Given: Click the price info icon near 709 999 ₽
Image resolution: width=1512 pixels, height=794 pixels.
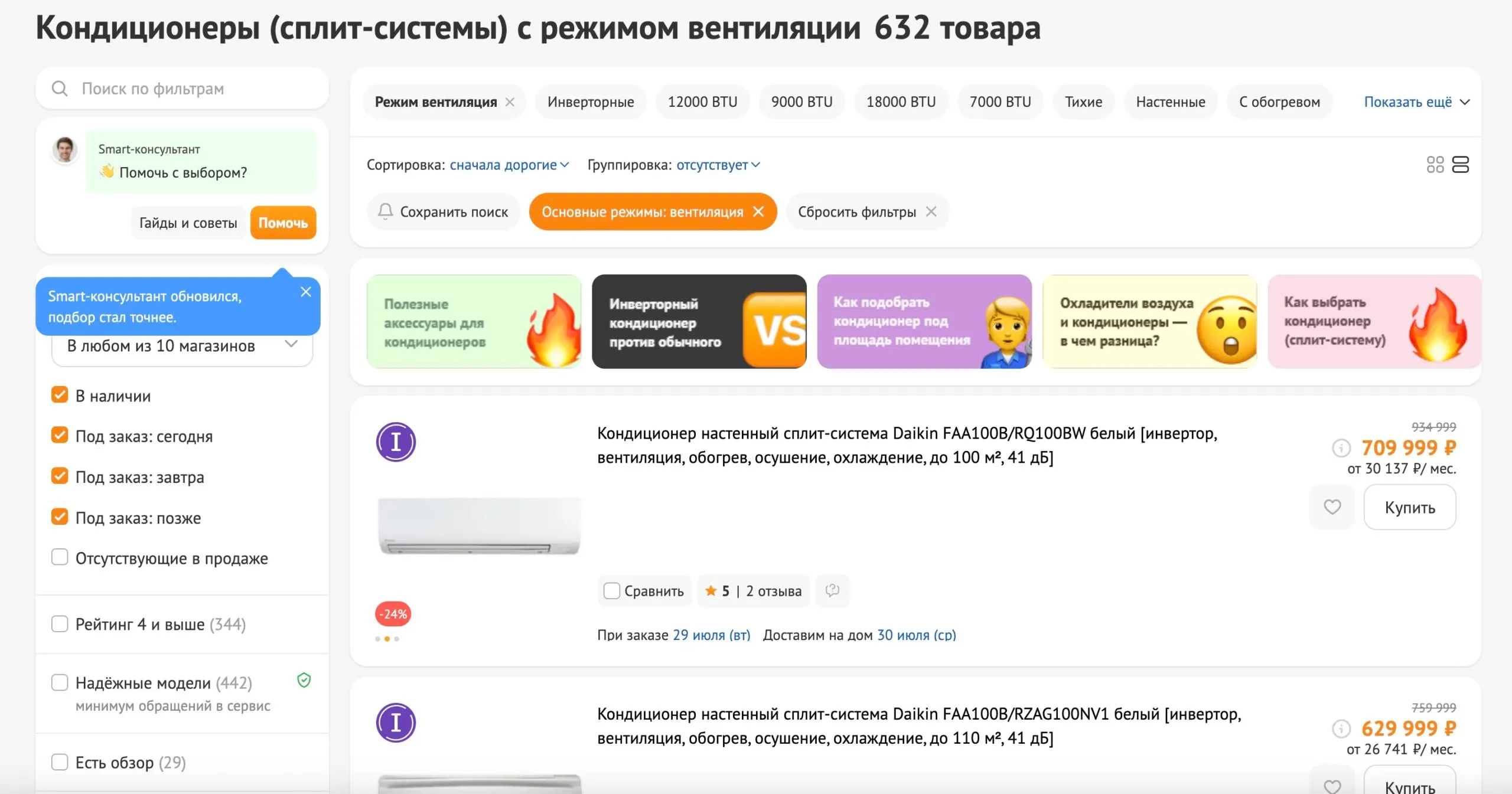Looking at the screenshot, I should coord(1341,448).
